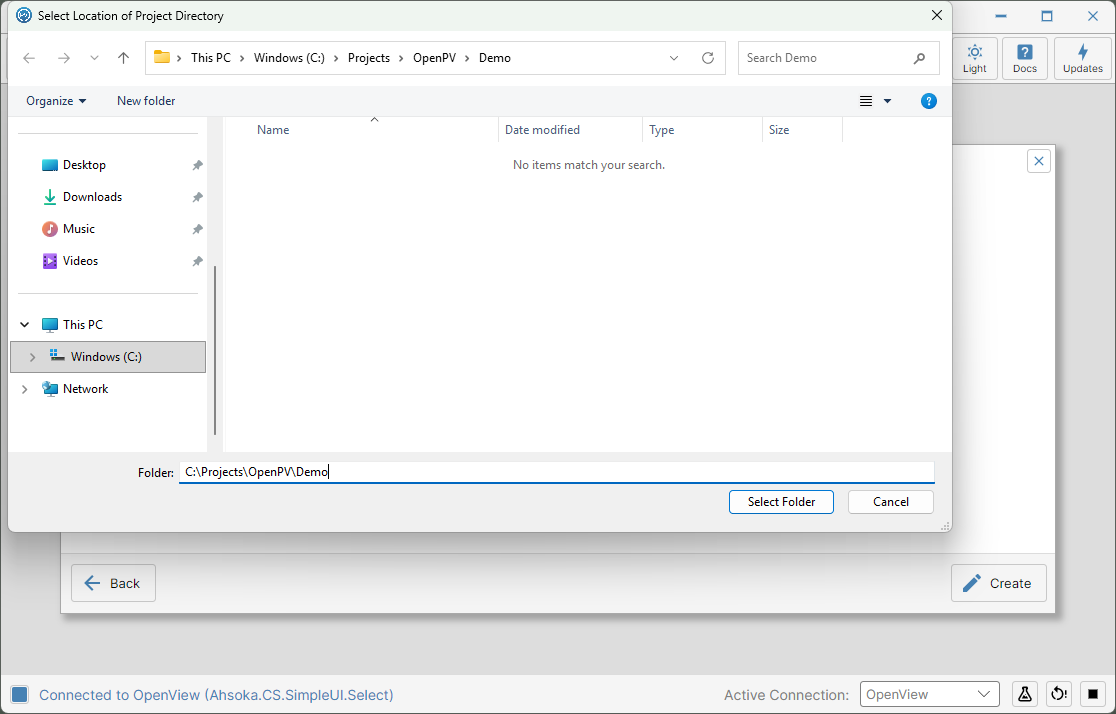Click Projects breadcrumb segment

tap(369, 58)
